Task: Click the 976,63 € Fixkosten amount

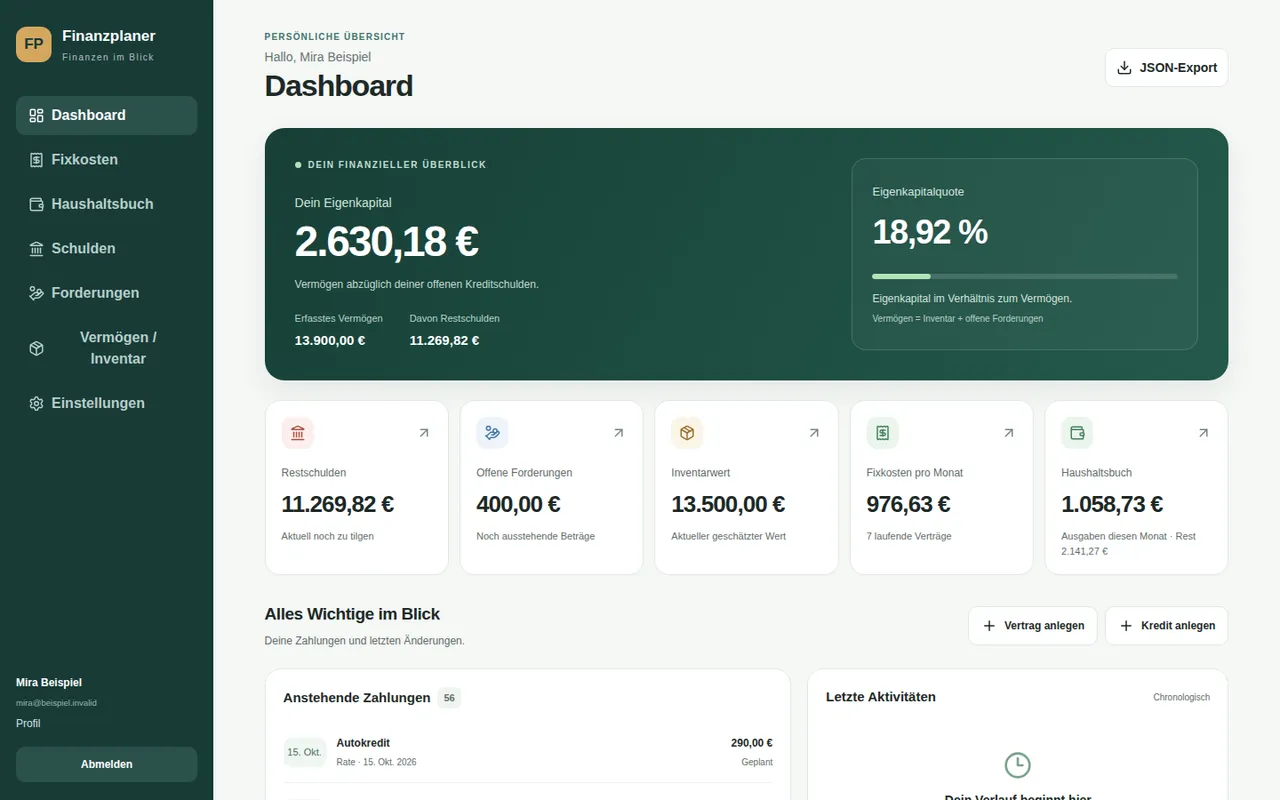Action: (x=908, y=504)
